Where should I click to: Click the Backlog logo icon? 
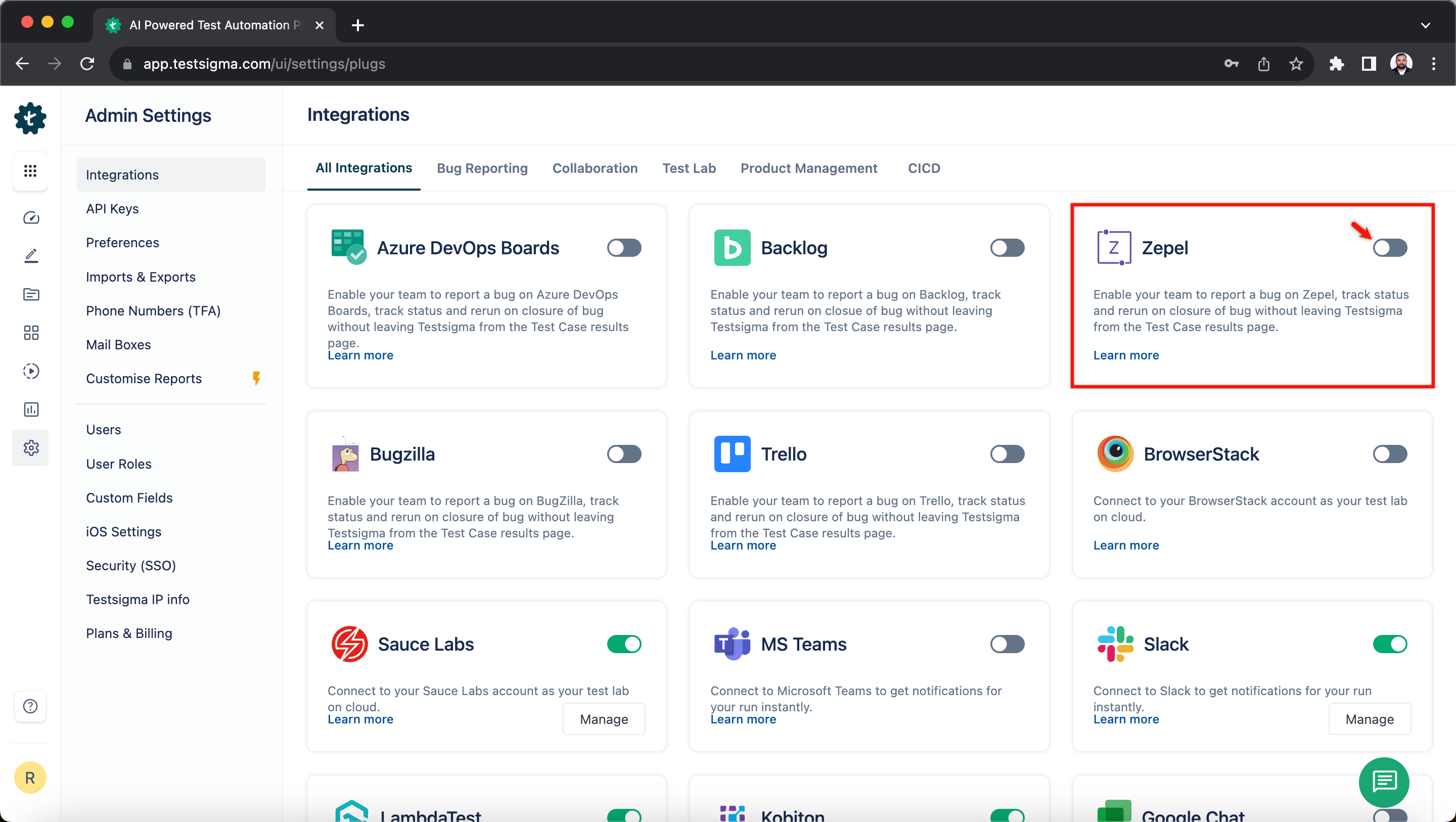click(732, 247)
